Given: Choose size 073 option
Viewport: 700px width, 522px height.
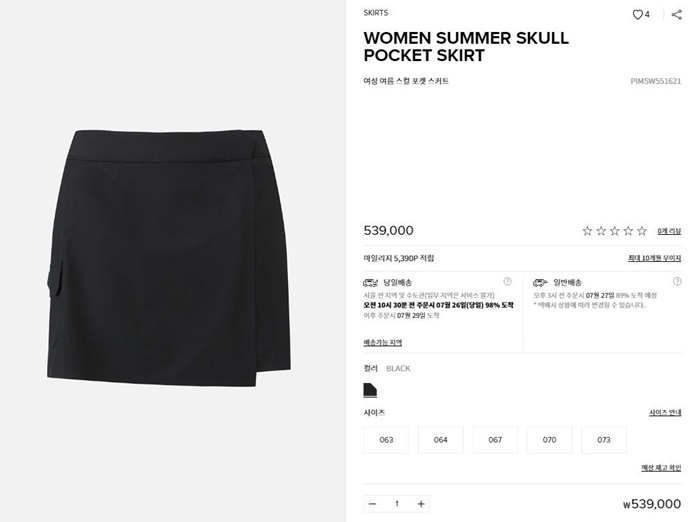Looking at the screenshot, I should 604,440.
